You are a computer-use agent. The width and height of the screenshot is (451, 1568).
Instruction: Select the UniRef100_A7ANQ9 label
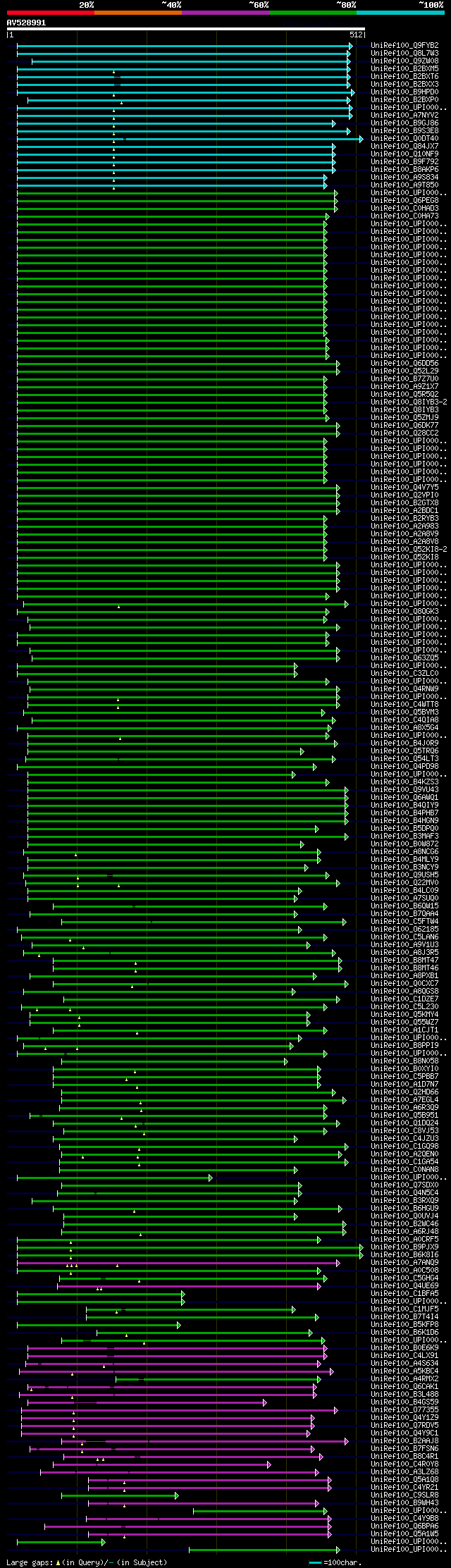point(404,1263)
